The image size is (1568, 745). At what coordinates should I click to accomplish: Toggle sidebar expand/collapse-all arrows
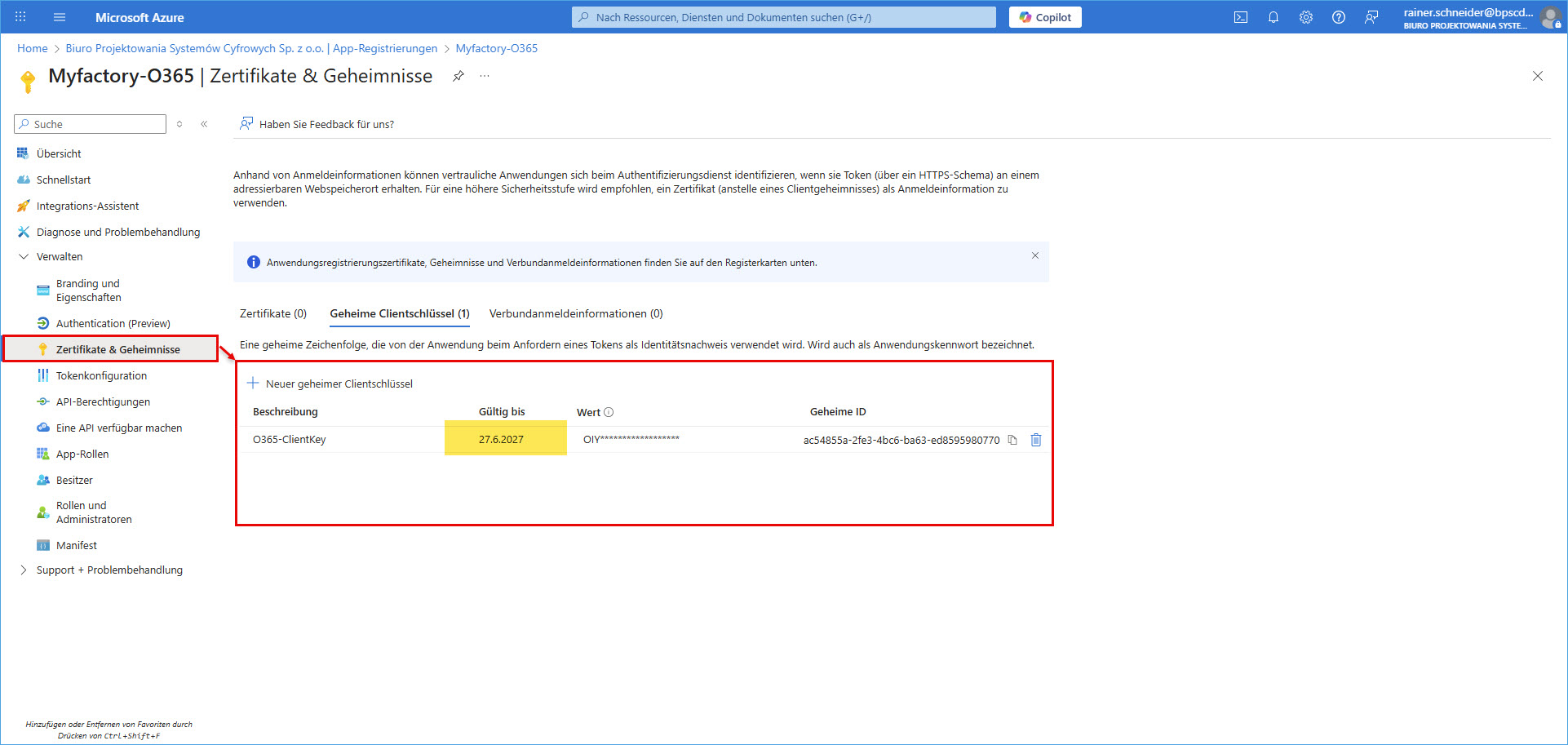[179, 124]
